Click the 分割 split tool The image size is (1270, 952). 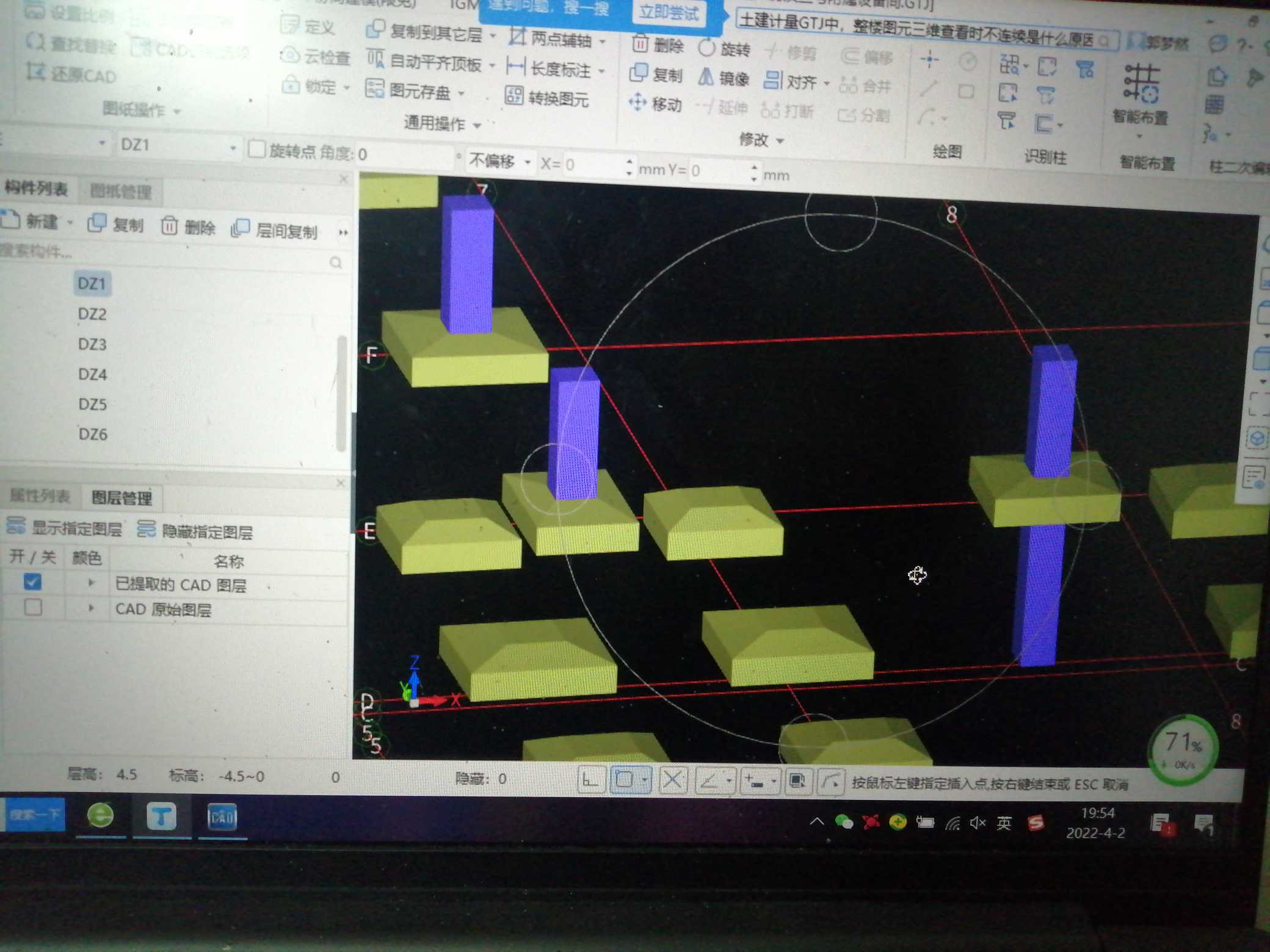pyautogui.click(x=863, y=115)
